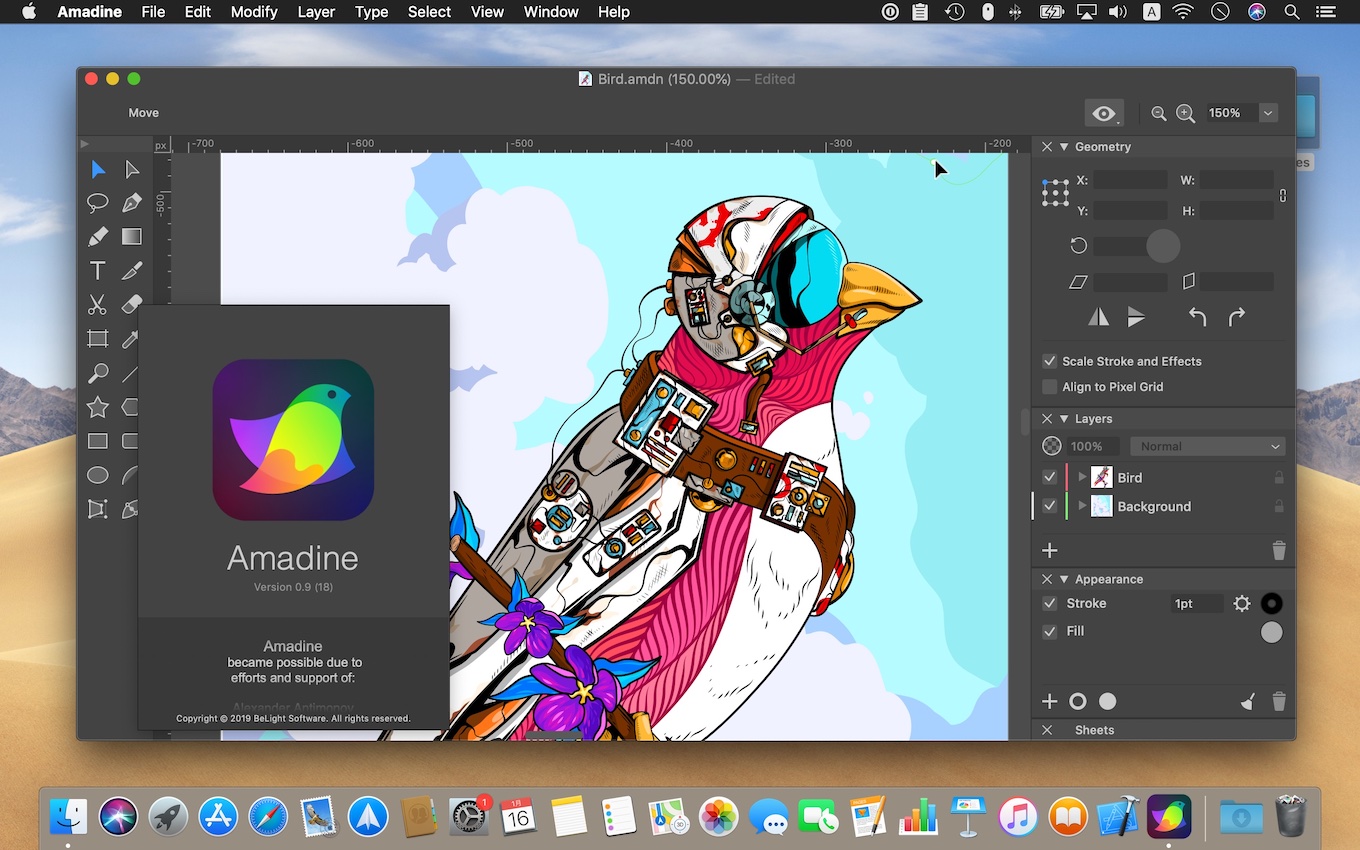Click the rotation angle dial
This screenshot has height=850, width=1360.
point(1162,246)
